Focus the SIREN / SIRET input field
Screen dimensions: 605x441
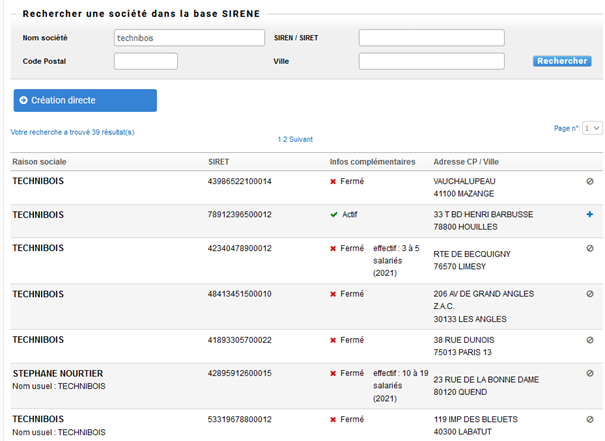(431, 38)
